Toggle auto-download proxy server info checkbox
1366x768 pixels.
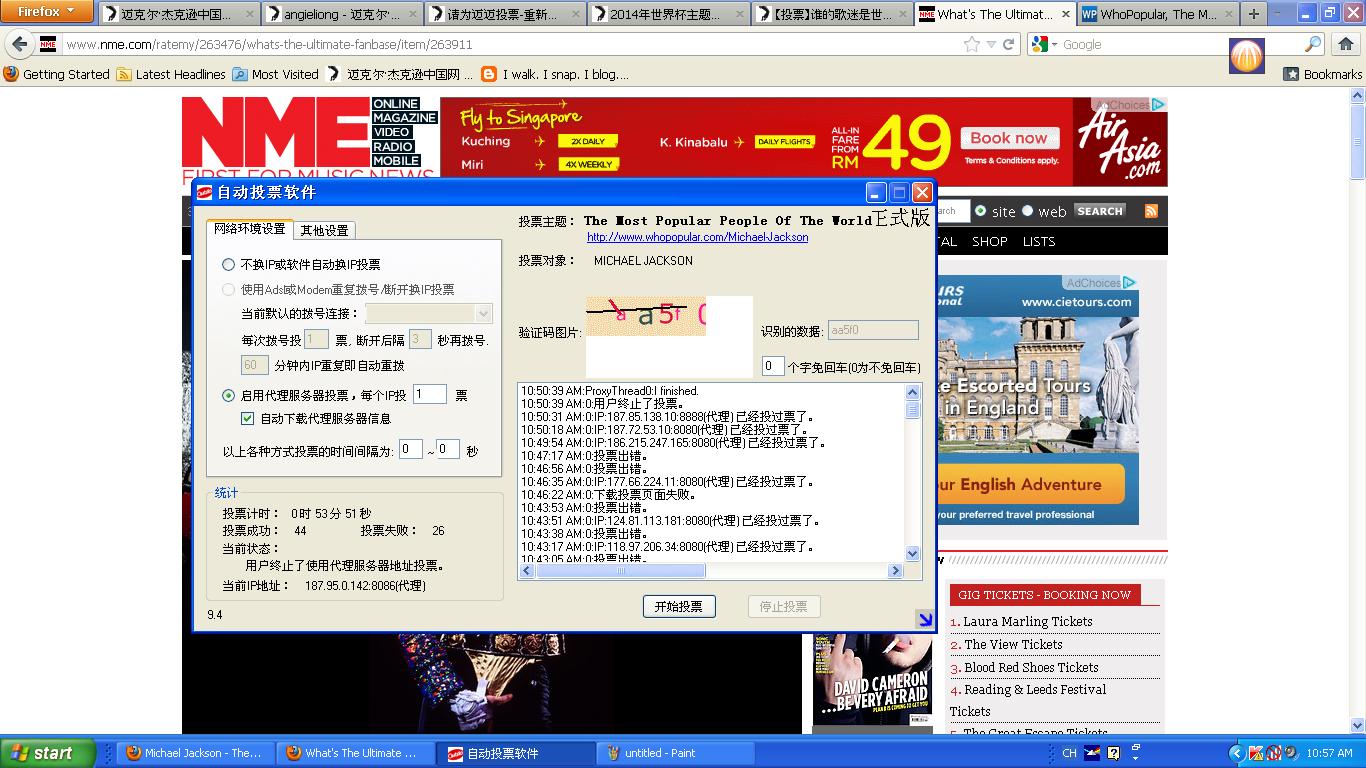pyautogui.click(x=248, y=419)
